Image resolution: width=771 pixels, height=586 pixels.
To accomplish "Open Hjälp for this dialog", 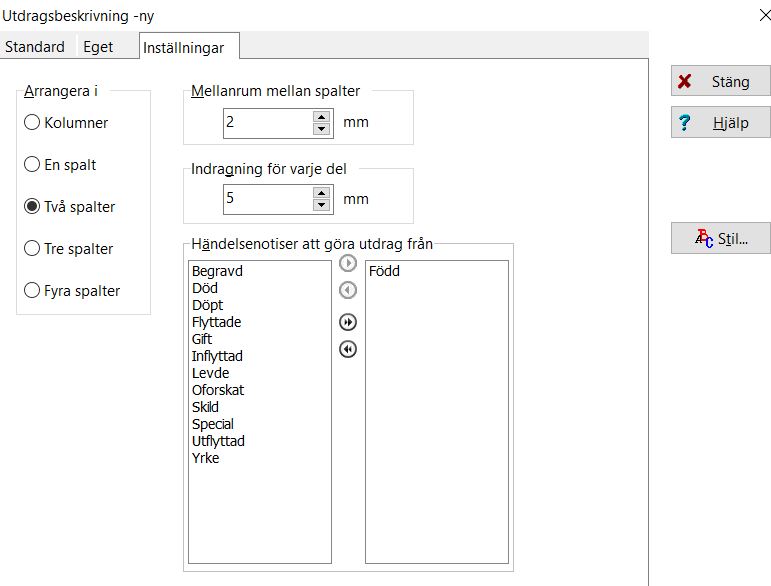I will tap(720, 123).
